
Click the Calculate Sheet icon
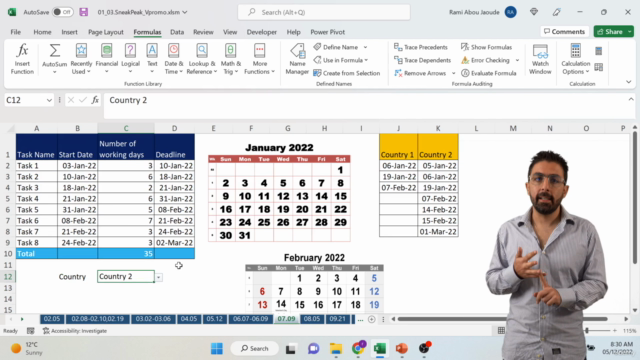point(598,67)
